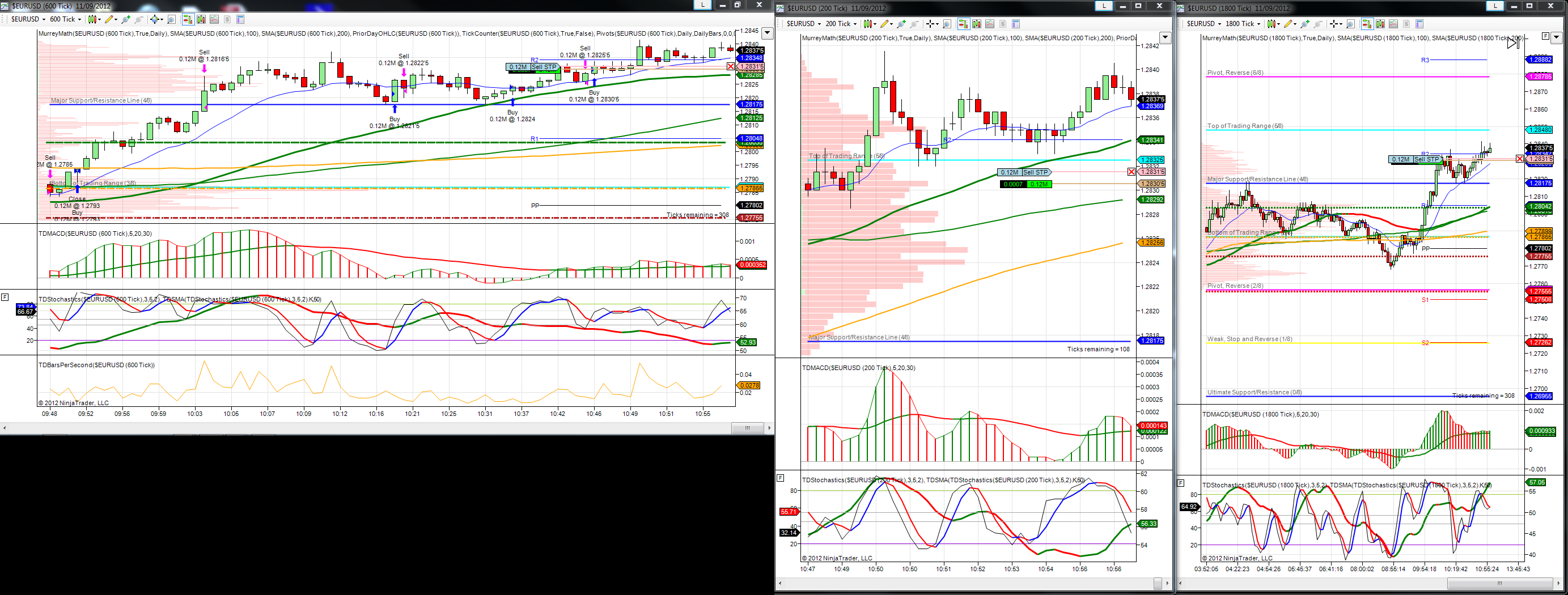This screenshot has width=1568, height=595.
Task: Click the L link button of 600 Tick window
Action: tap(703, 5)
